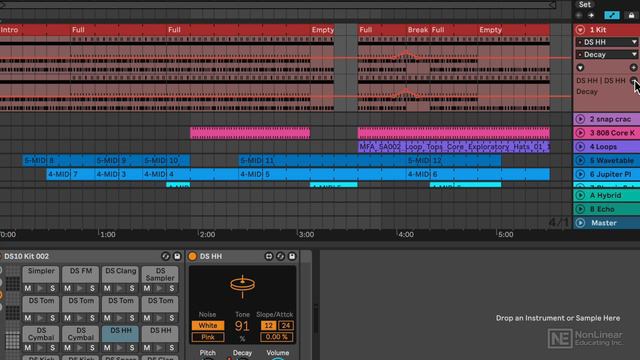The width and height of the screenshot is (640, 360).
Task: Toggle the DS HH device activator
Action: tap(192, 256)
